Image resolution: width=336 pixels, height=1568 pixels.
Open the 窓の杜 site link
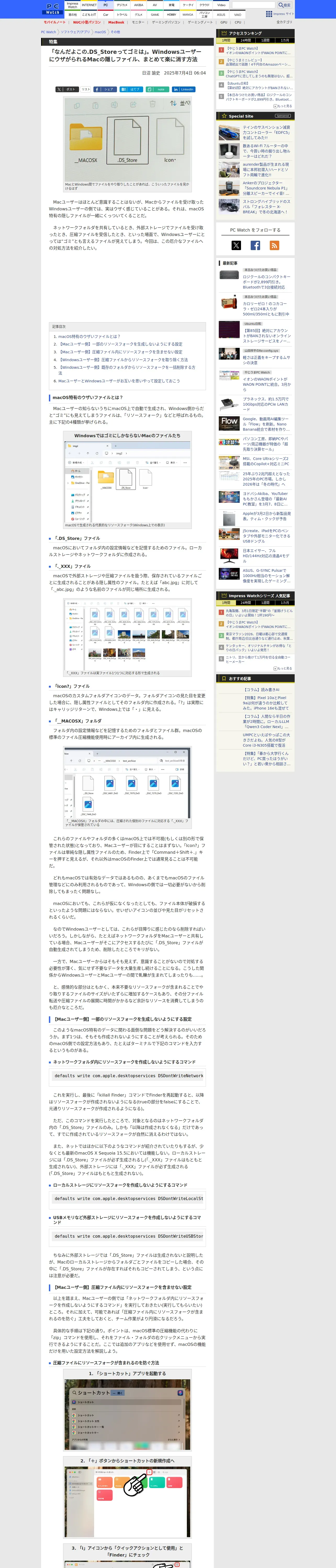(x=72, y=14)
